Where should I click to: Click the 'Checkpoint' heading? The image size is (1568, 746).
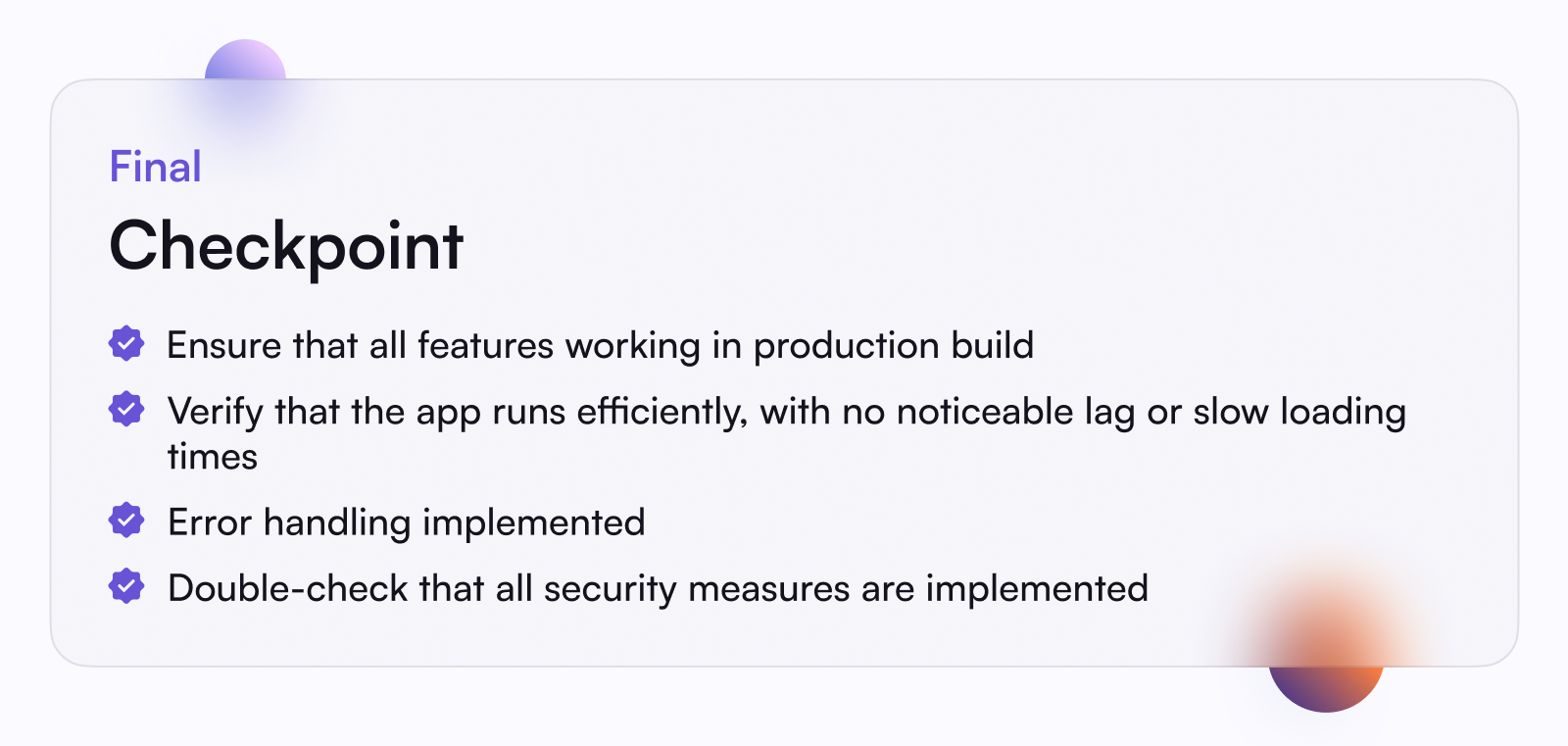pos(286,246)
